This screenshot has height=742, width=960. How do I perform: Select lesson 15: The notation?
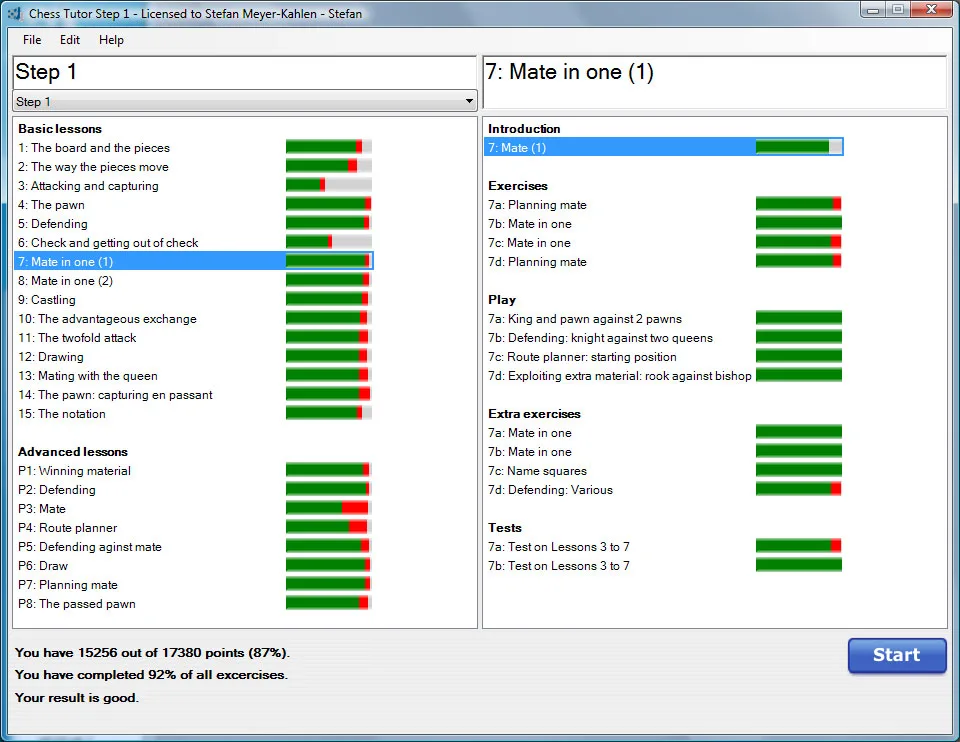62,413
